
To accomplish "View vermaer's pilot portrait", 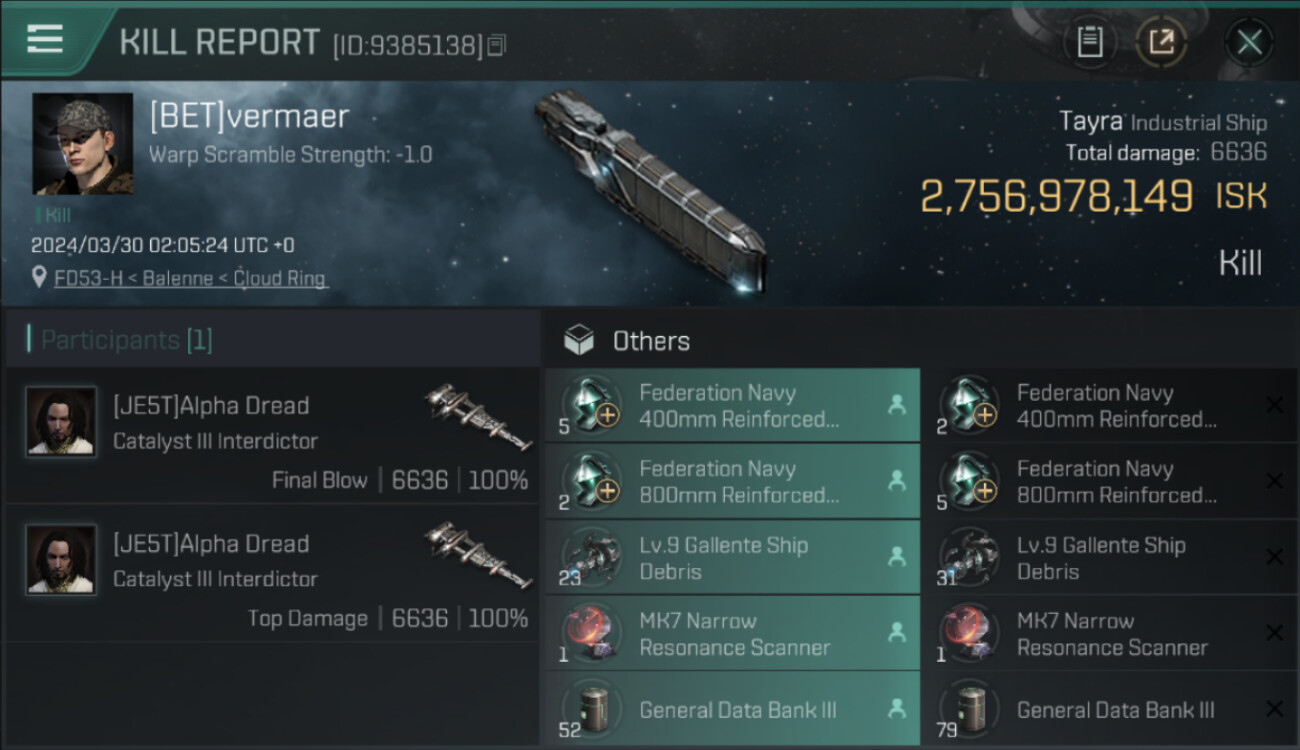I will [82, 144].
